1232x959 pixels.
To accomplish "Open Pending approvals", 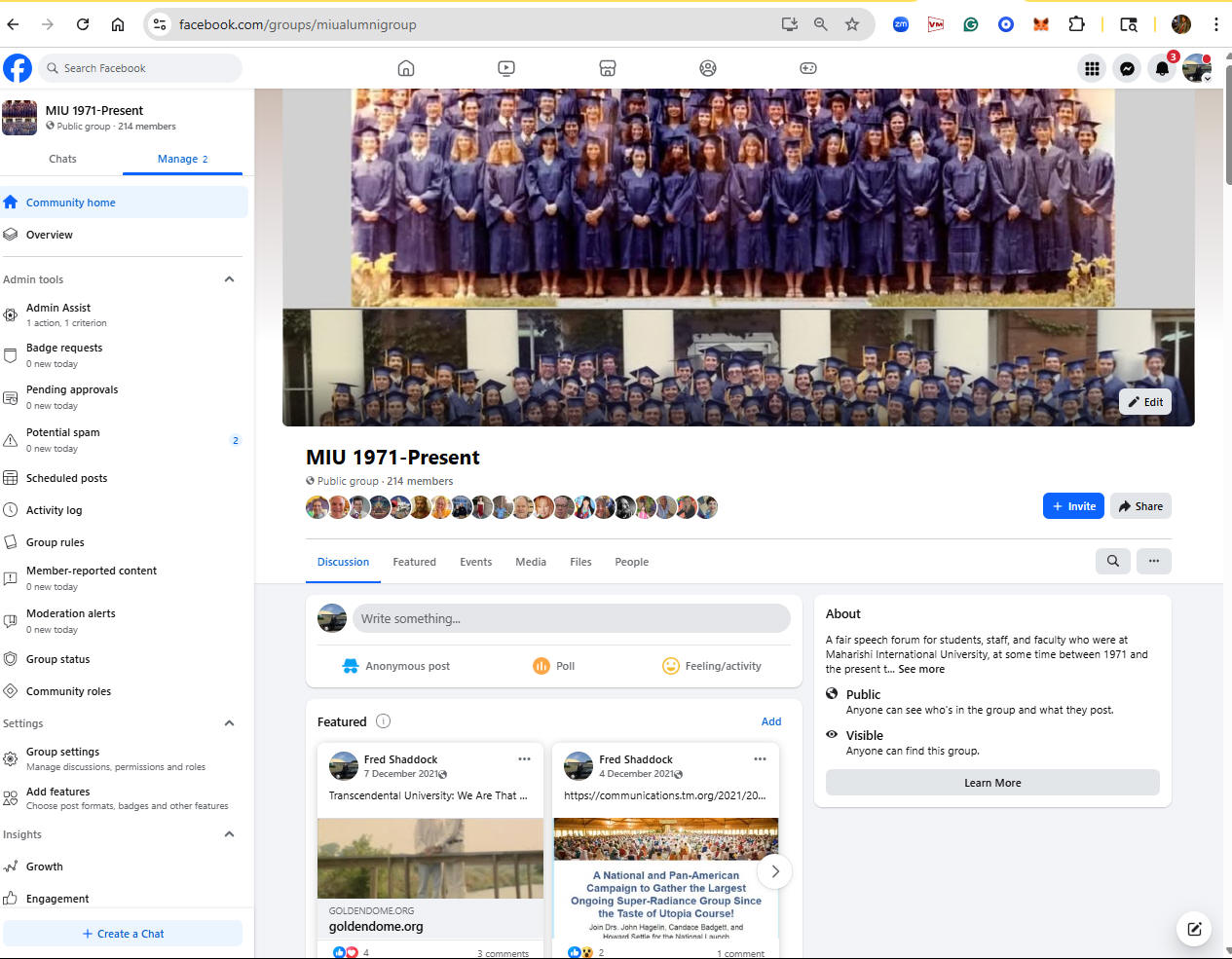I will (124, 397).
